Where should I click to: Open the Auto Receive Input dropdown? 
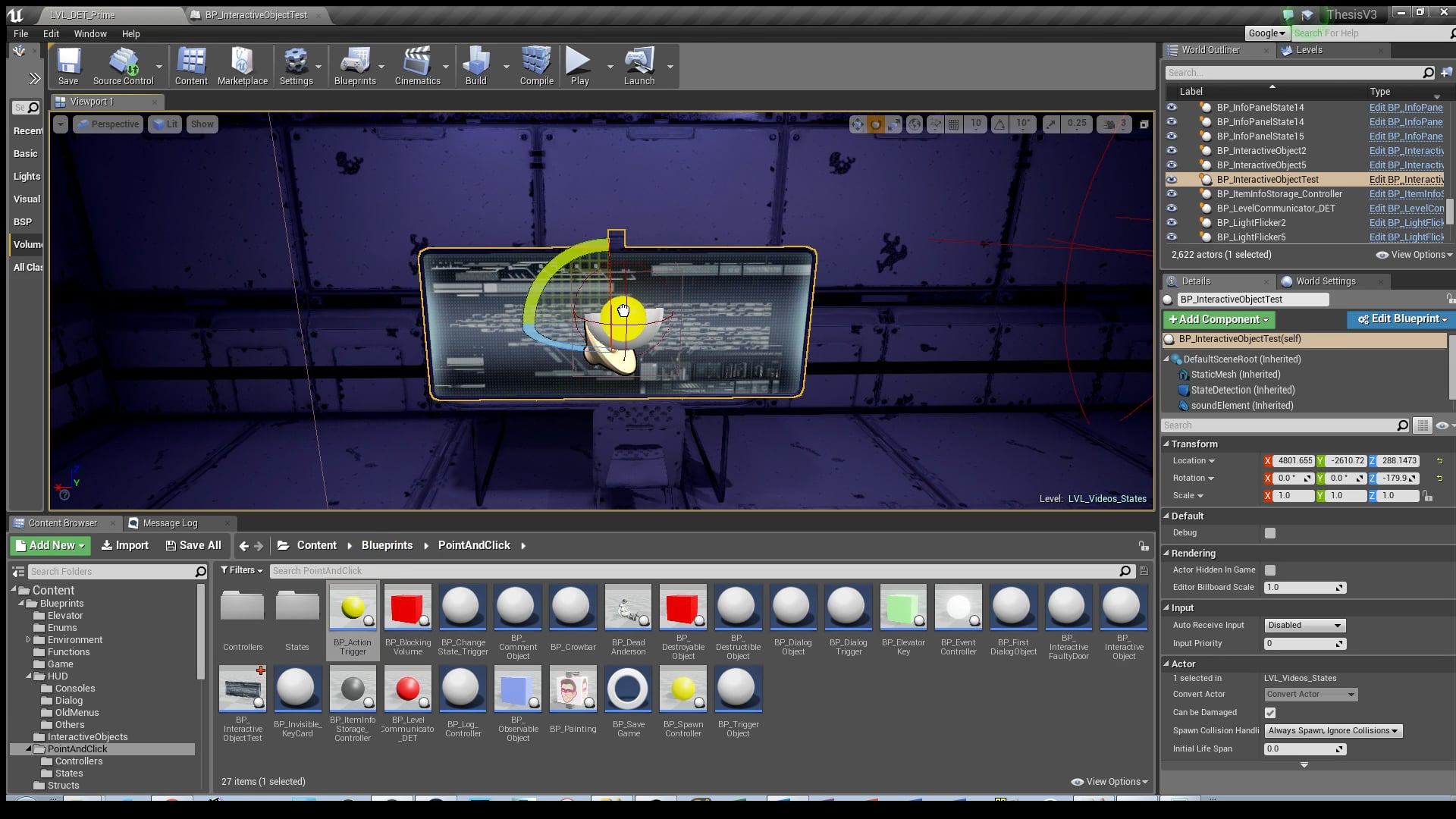(x=1304, y=626)
